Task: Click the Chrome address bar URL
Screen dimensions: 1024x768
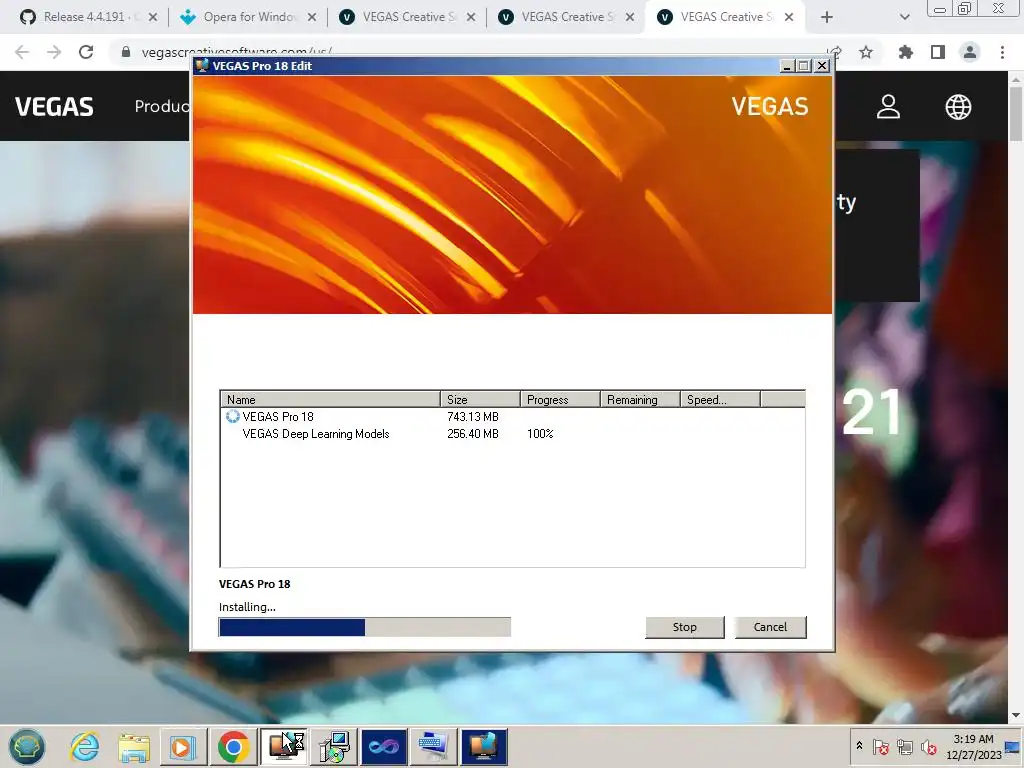Action: (236, 52)
